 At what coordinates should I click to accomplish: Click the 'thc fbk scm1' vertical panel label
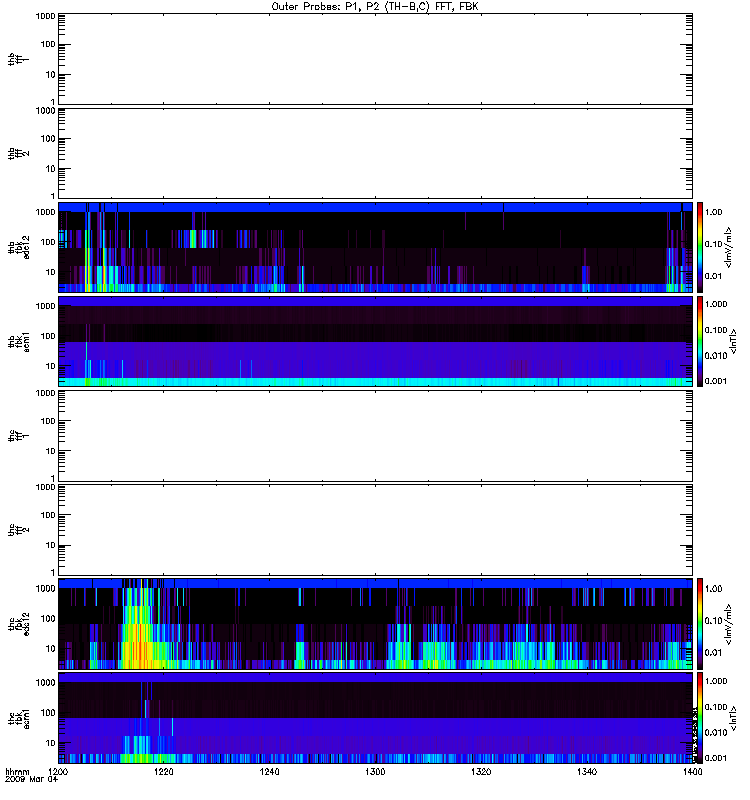click(x=19, y=718)
